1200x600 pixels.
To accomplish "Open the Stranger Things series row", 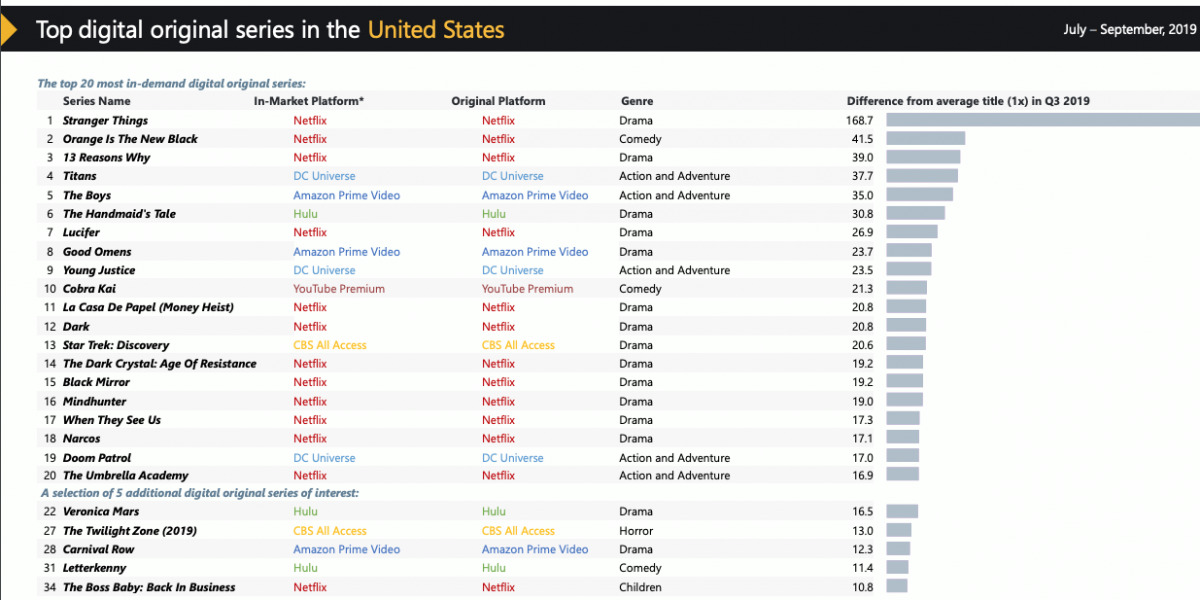I will [105, 121].
